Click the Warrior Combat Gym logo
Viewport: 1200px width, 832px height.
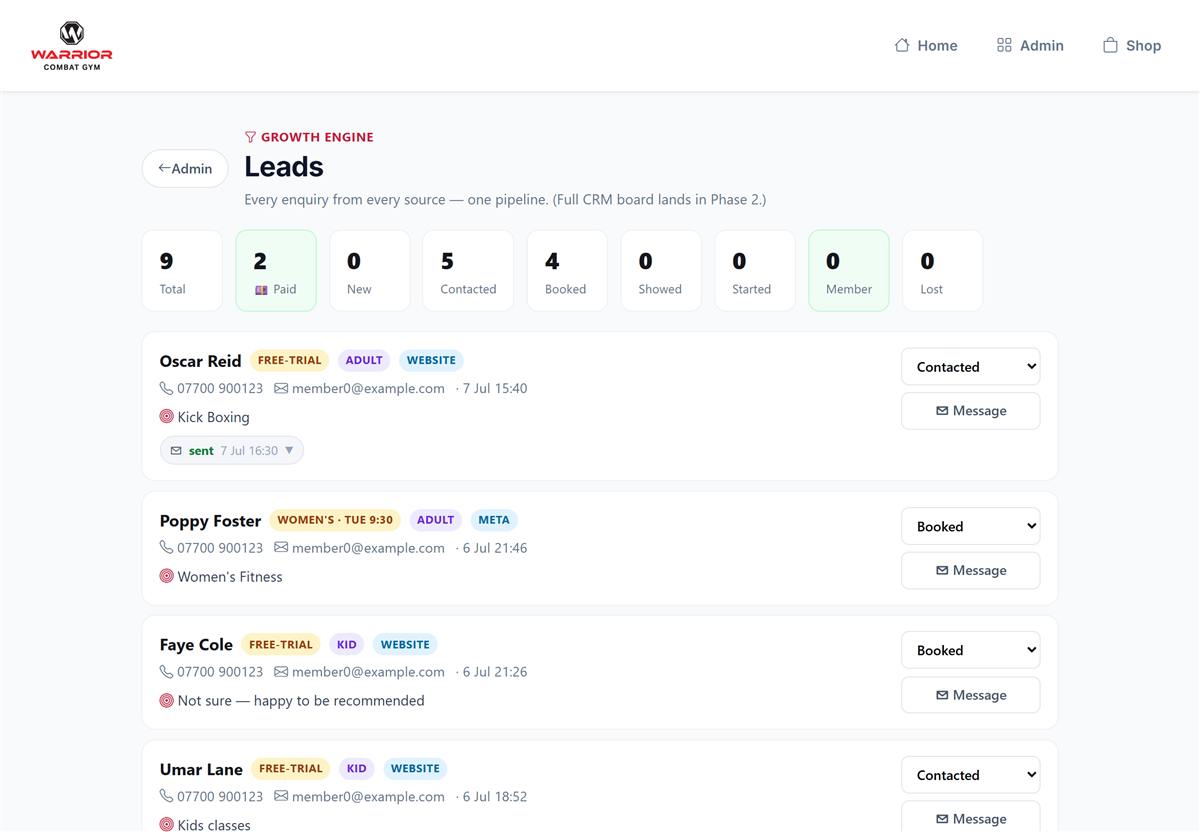(x=72, y=45)
